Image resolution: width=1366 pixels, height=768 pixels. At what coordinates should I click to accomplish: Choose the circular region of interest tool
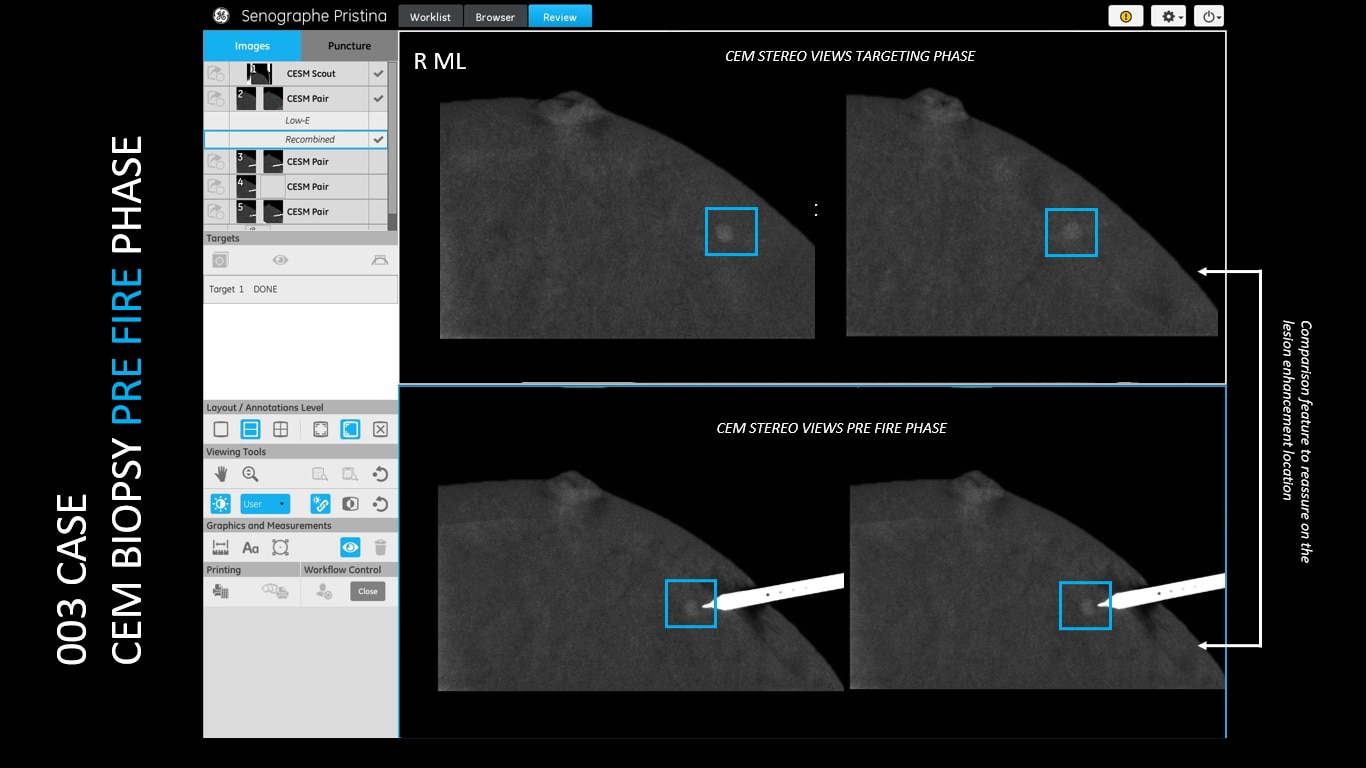[x=280, y=547]
